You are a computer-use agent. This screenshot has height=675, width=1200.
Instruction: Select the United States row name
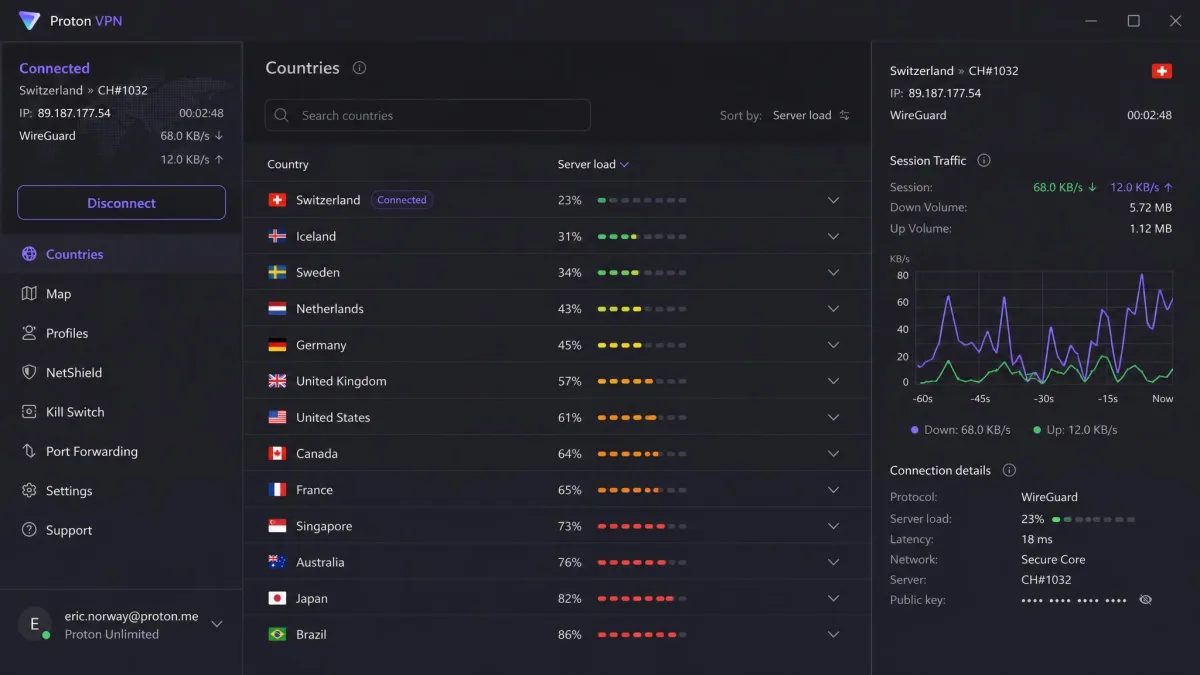(333, 417)
